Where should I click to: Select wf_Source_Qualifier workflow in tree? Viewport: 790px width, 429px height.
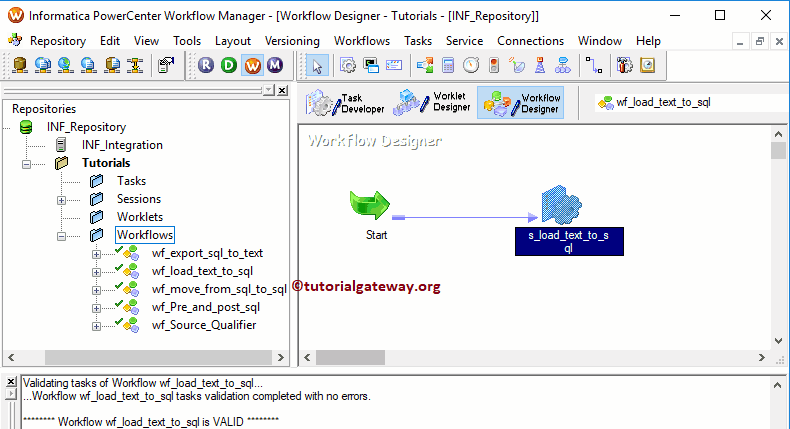pyautogui.click(x=204, y=326)
